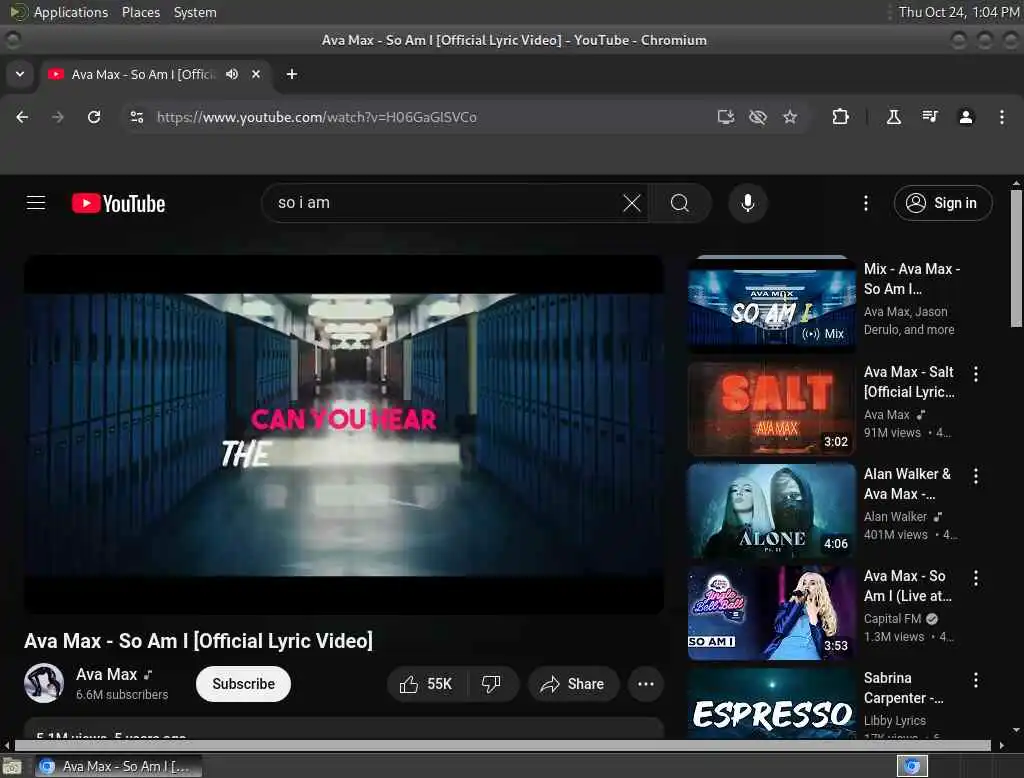This screenshot has height=778, width=1024.
Task: Click the Share button
Action: pyautogui.click(x=572, y=684)
